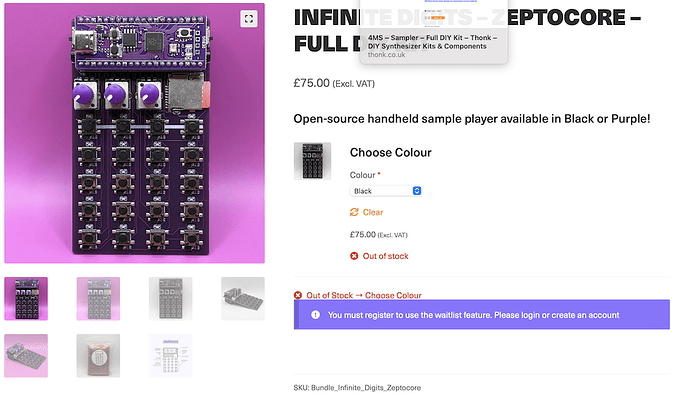Select the diagram sheet thumbnail

[x=170, y=355]
